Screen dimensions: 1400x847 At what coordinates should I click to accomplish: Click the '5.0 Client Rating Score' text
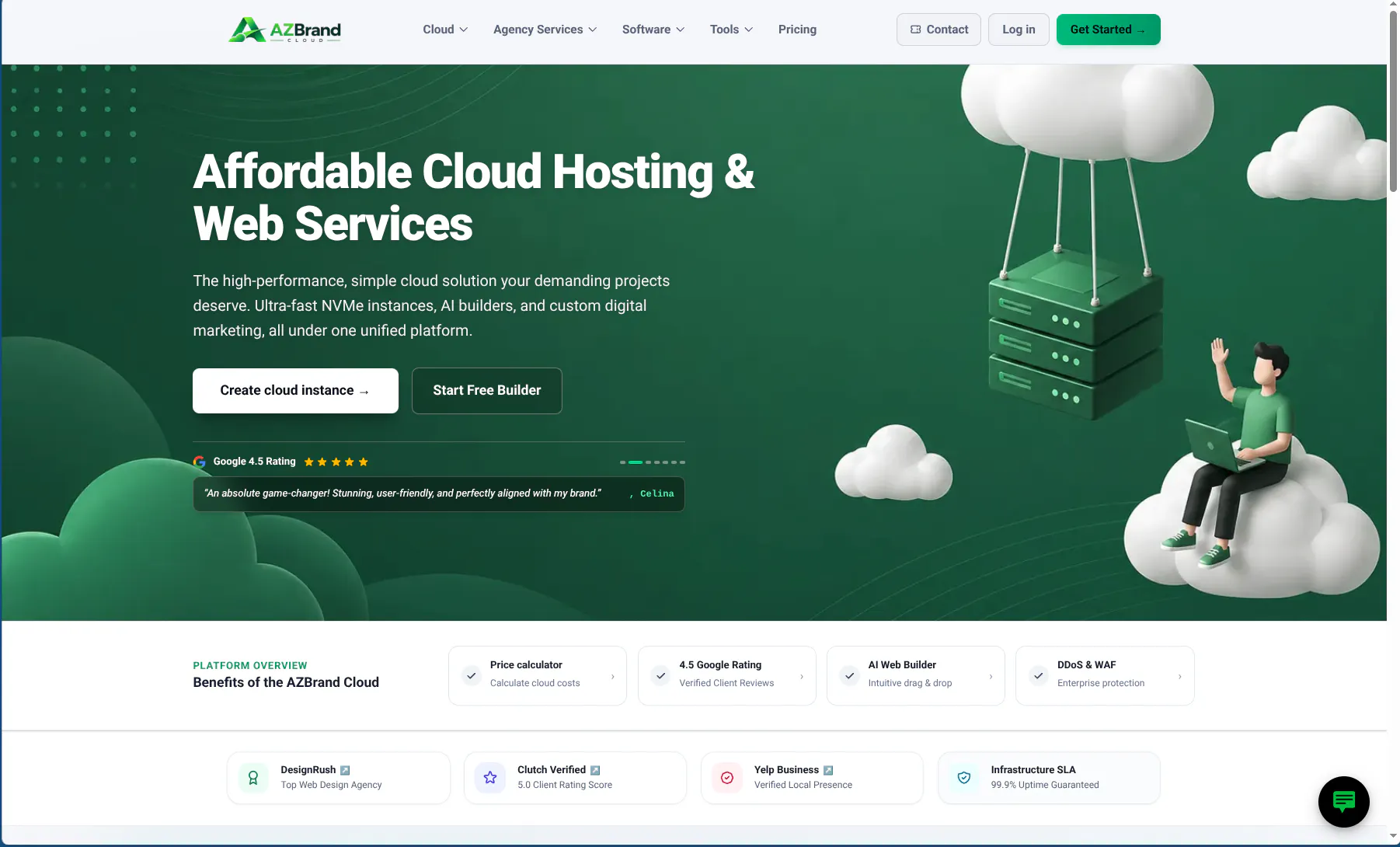(565, 786)
